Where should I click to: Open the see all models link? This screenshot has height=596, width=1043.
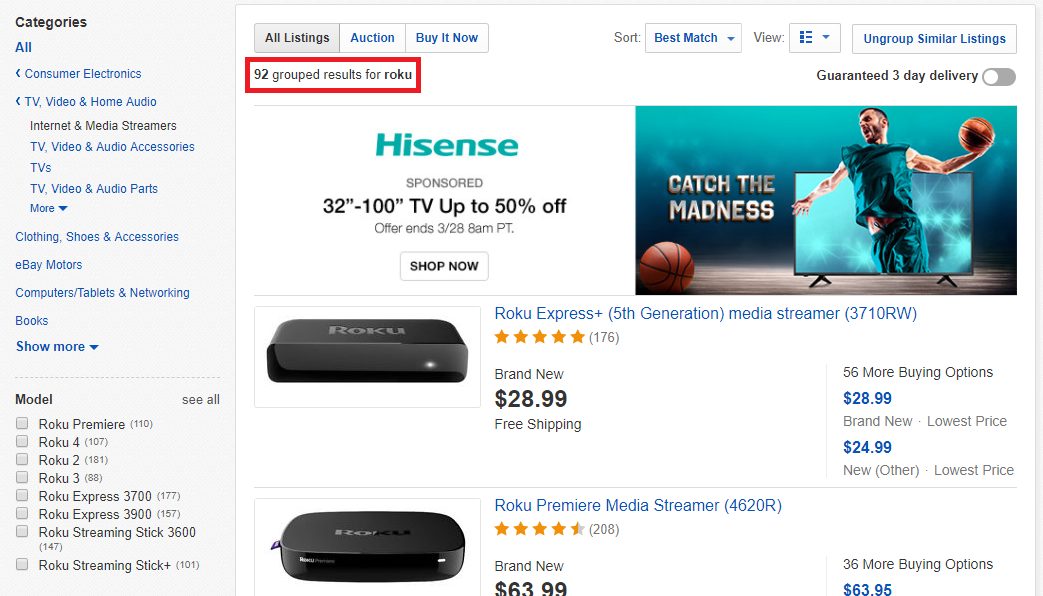[201, 400]
